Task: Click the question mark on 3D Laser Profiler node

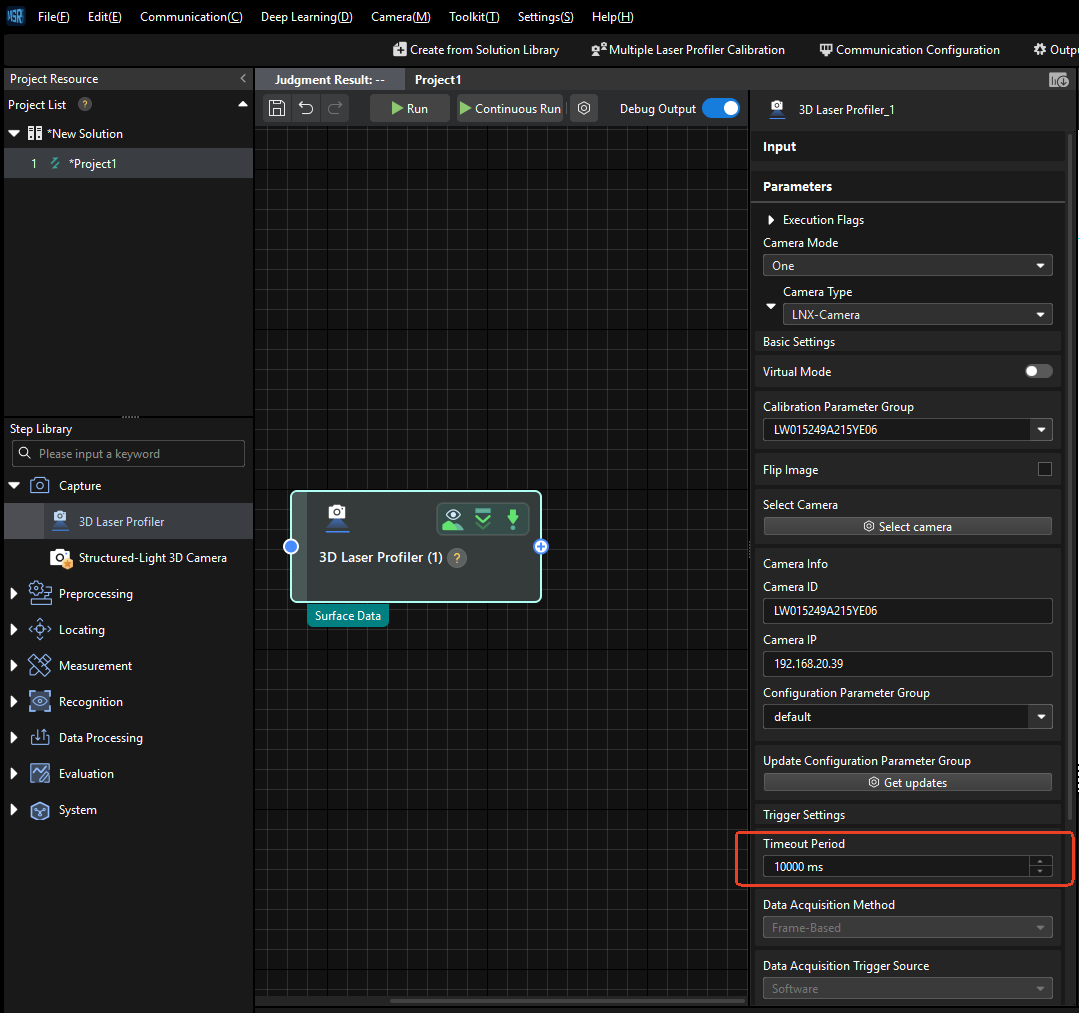Action: (457, 558)
